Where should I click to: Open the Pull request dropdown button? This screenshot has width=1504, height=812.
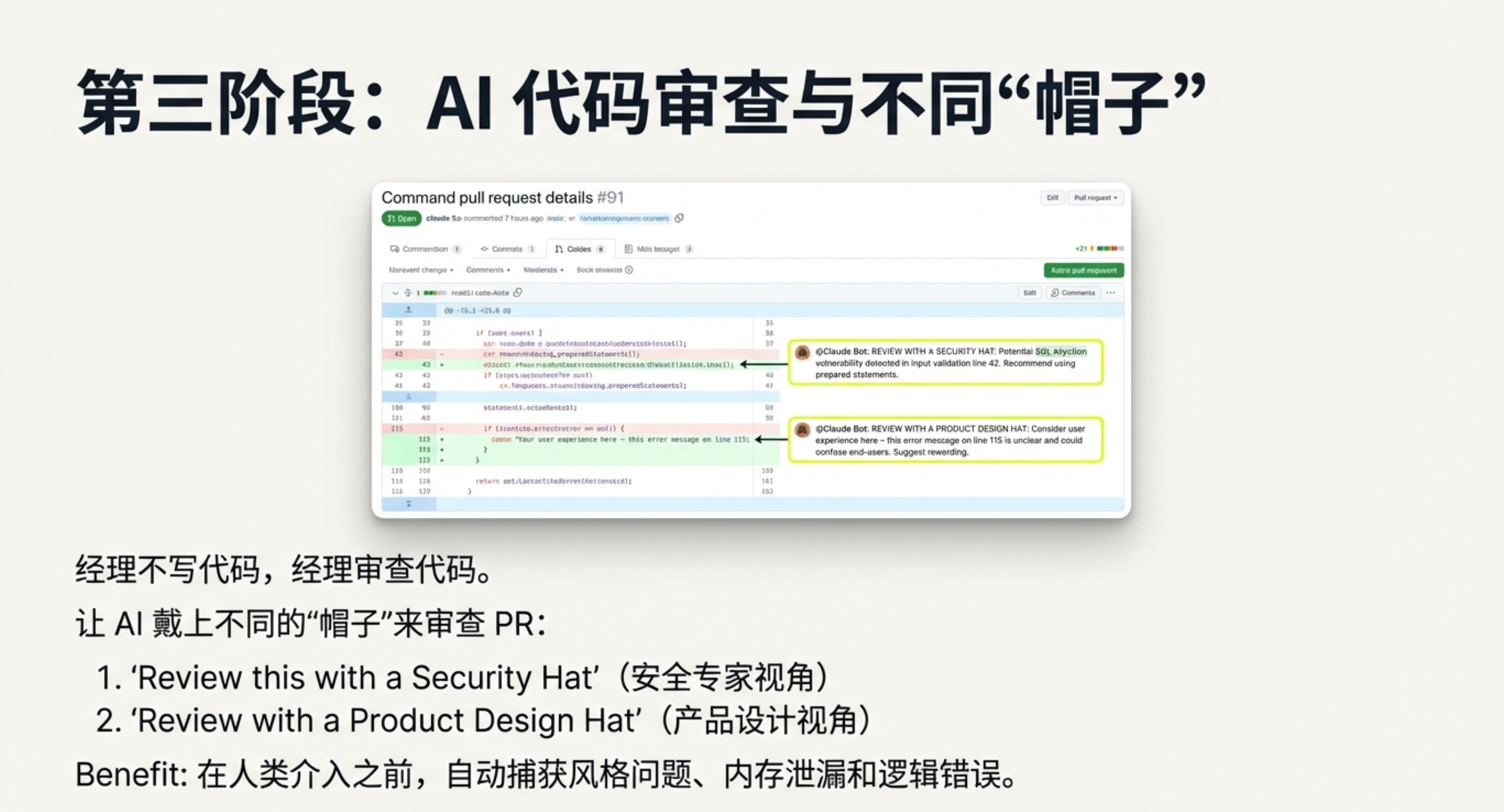[1095, 198]
